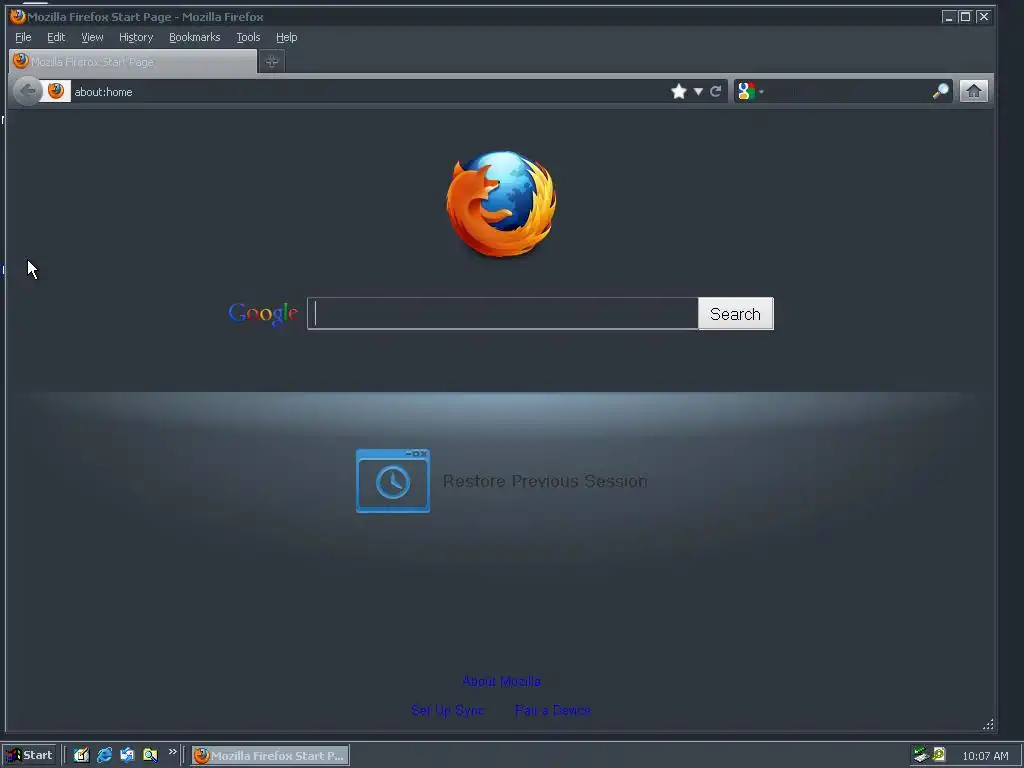Open the About Mozilla link
Screen dimensions: 1024x768
click(x=501, y=681)
